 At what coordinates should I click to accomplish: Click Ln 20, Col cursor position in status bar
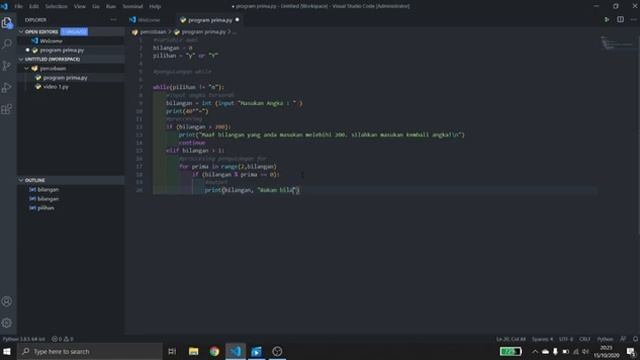coord(511,339)
